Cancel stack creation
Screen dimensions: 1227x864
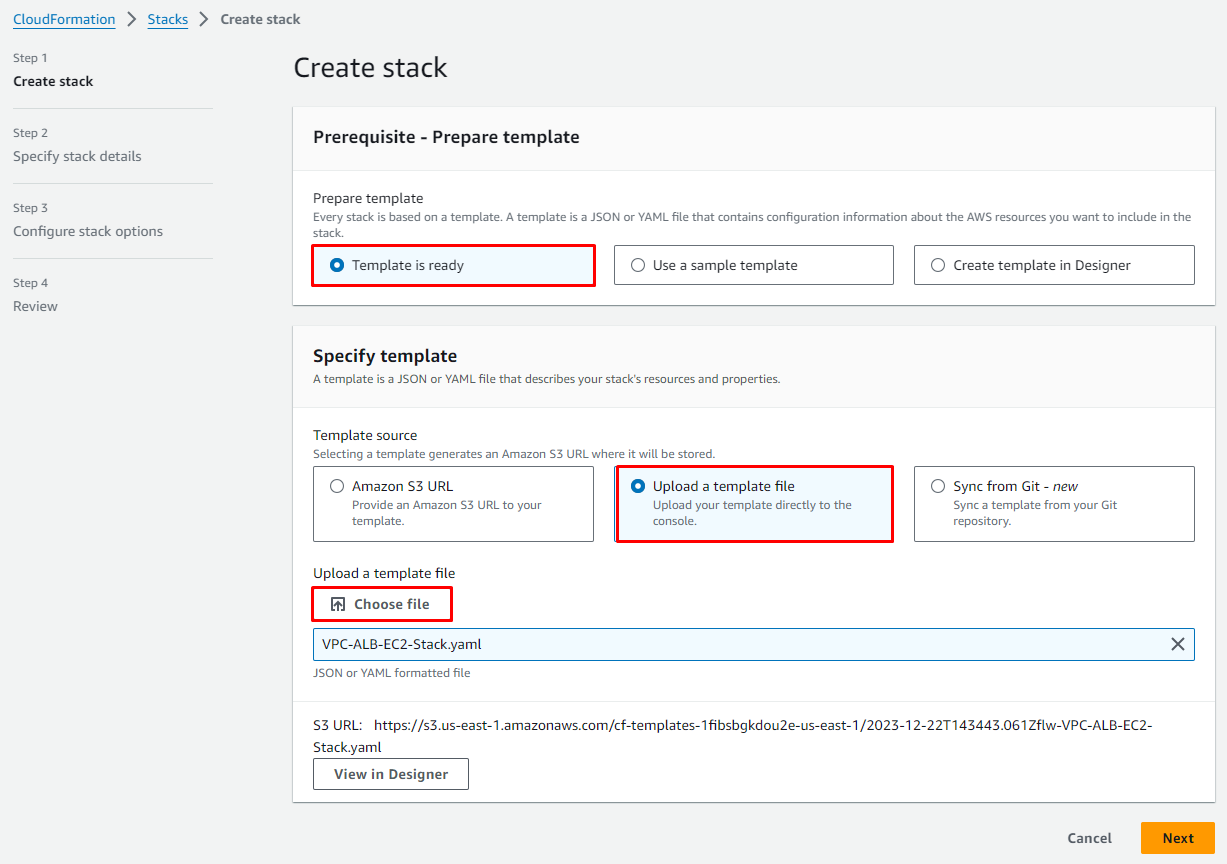click(x=1089, y=838)
